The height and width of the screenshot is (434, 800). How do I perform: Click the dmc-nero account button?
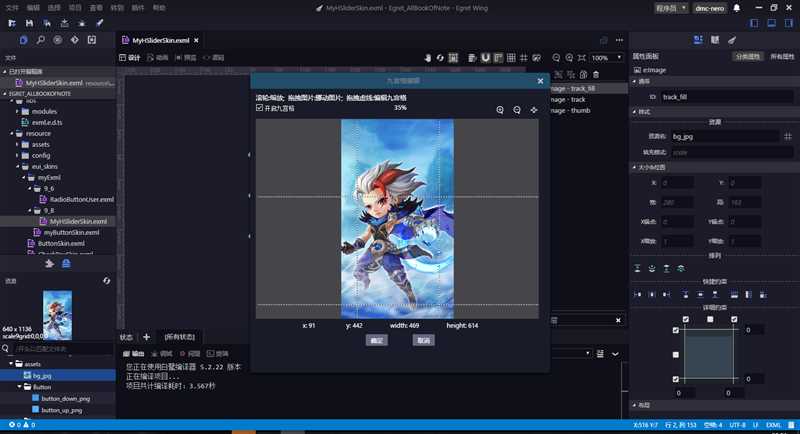[710, 8]
